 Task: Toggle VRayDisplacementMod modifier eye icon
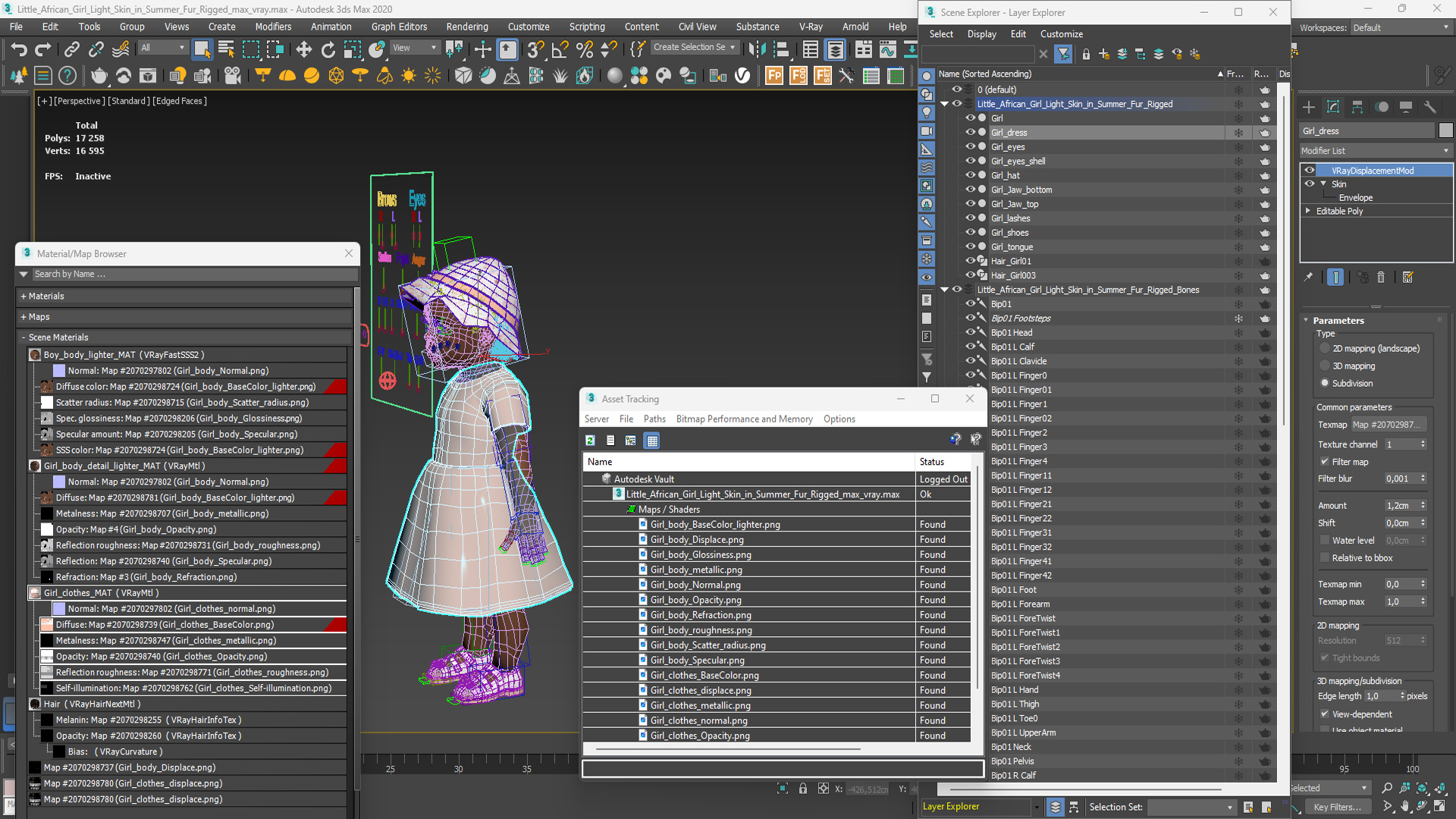tap(1310, 171)
